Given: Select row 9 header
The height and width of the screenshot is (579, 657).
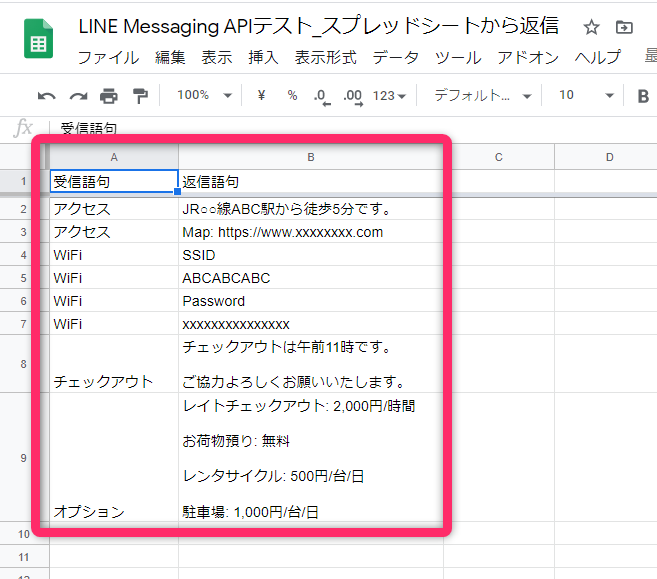Looking at the screenshot, I should click(24, 458).
